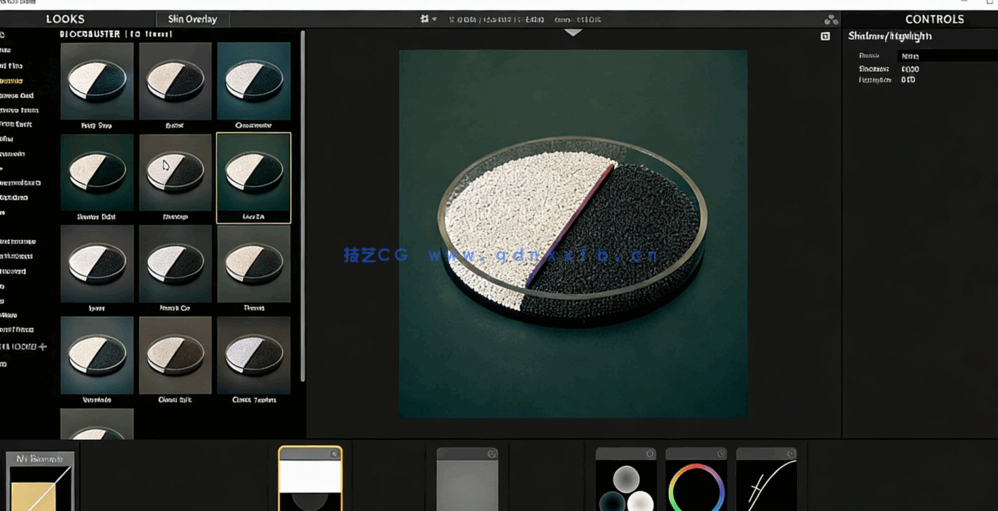The width and height of the screenshot is (998, 511).
Task: Open the scopes icon near the CONTROLS panel
Action: [x=830, y=19]
